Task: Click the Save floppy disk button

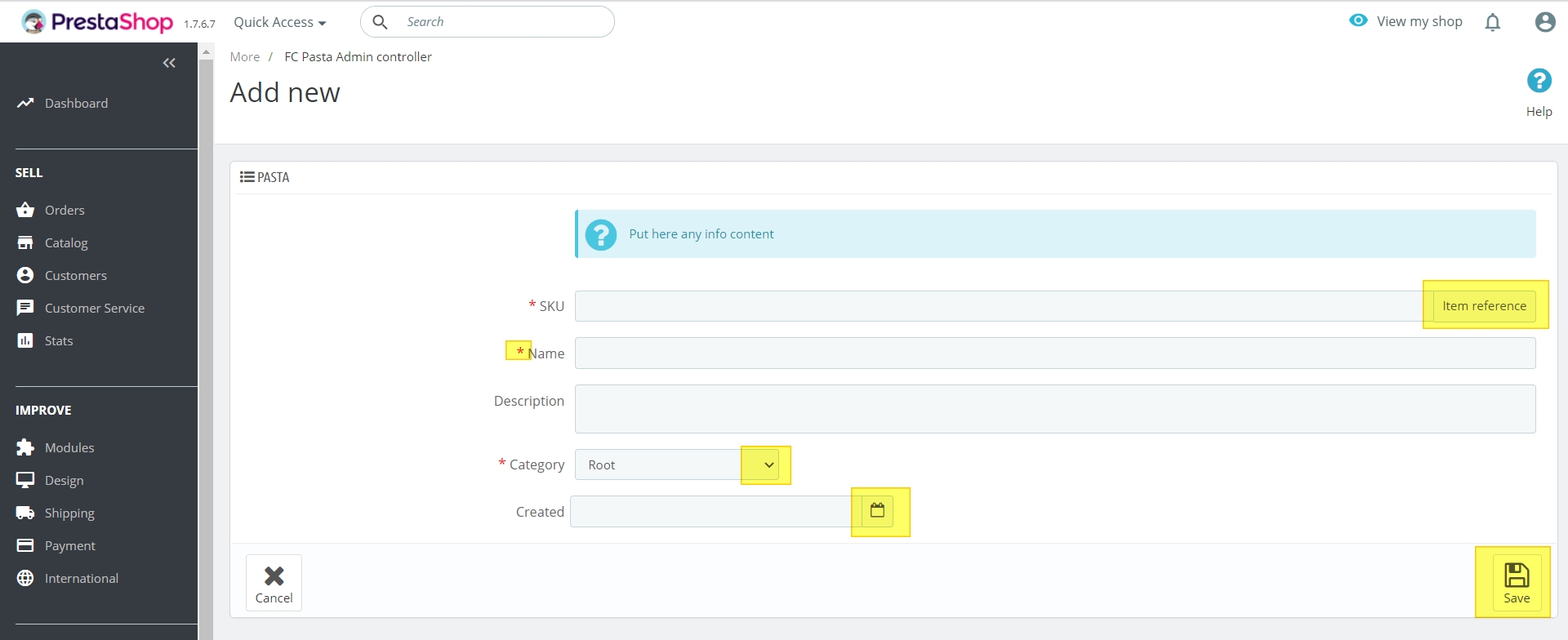Action: click(x=1517, y=583)
